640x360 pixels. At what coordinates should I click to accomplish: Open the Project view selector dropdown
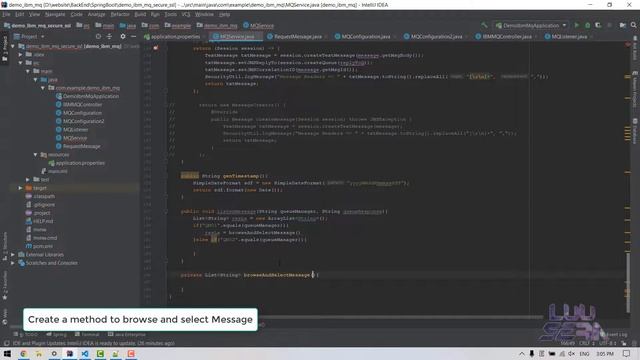coord(29,36)
